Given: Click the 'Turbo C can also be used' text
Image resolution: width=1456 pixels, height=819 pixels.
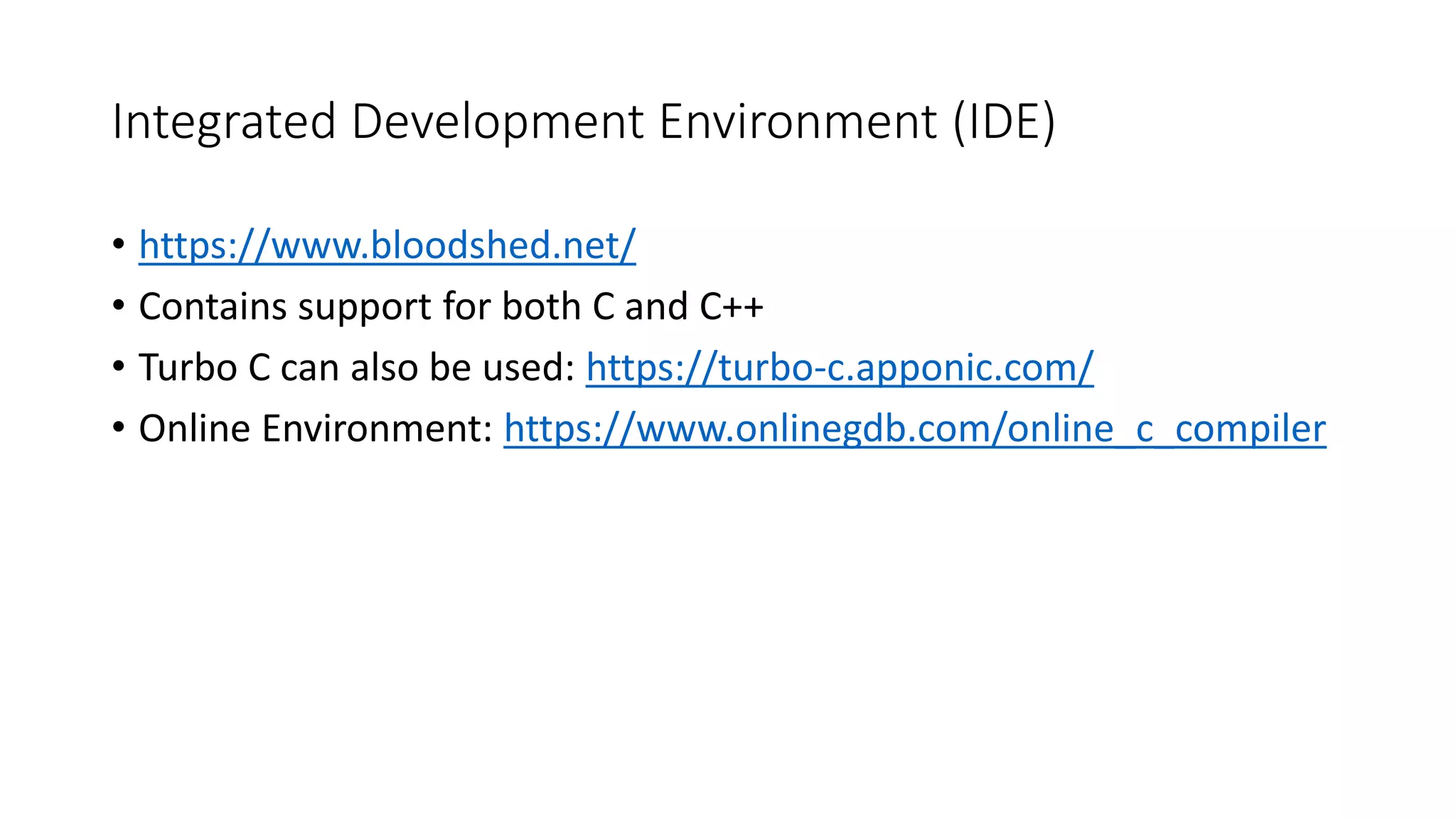Looking at the screenshot, I should pyautogui.click(x=356, y=368).
